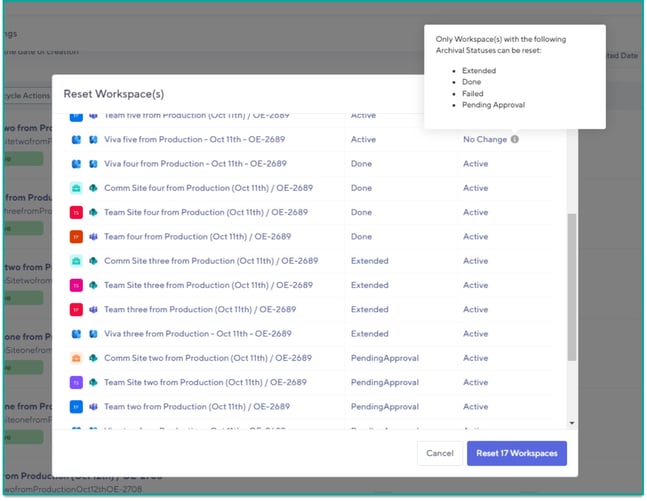Click Team Site two purple avatar icon
The height and width of the screenshot is (501, 647).
[x=76, y=383]
